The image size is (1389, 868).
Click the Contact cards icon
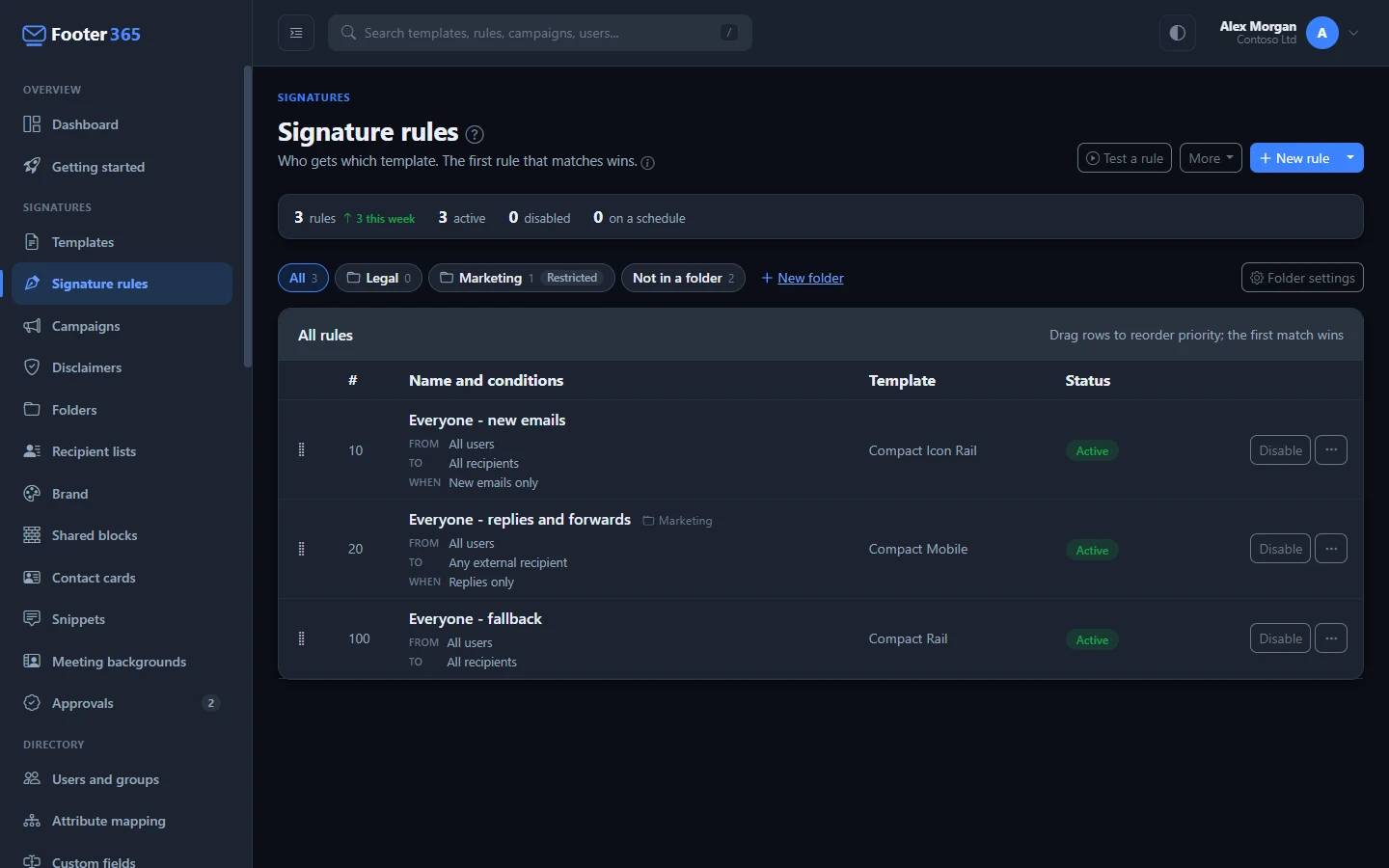(32, 577)
